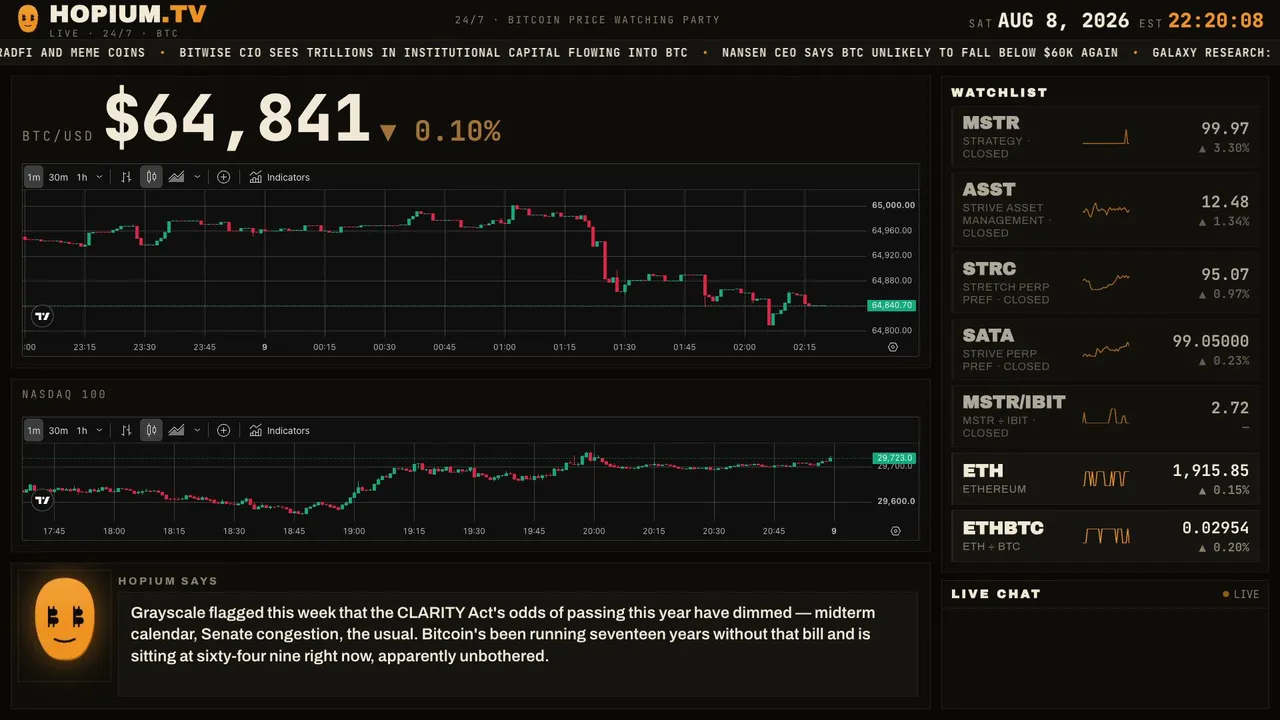Open Indicators in BTC/USD chart
Screen dimensions: 1280x720
tap(280, 177)
